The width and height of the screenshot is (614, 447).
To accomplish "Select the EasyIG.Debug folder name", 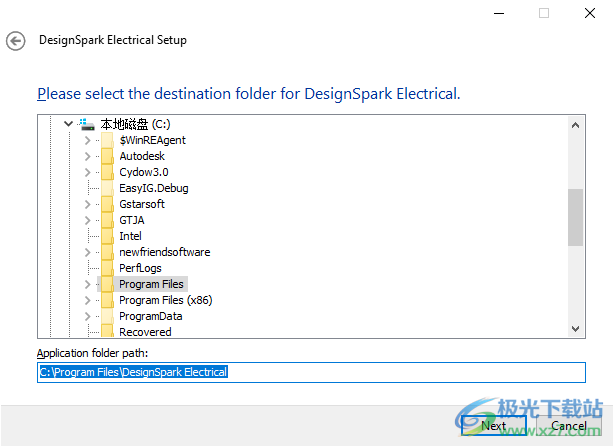I will (x=154, y=188).
